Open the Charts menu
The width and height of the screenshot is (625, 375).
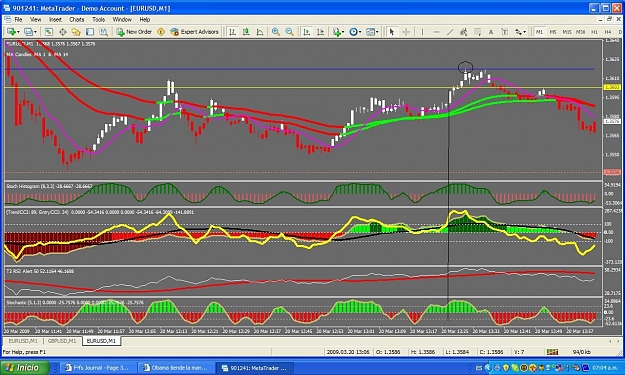click(x=77, y=19)
